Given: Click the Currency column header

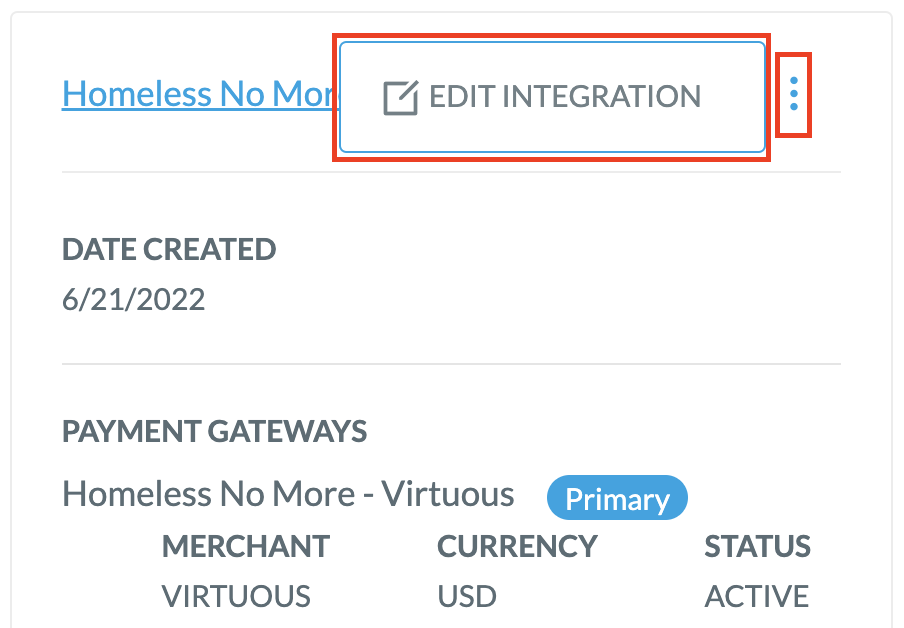Looking at the screenshot, I should click(517, 546).
